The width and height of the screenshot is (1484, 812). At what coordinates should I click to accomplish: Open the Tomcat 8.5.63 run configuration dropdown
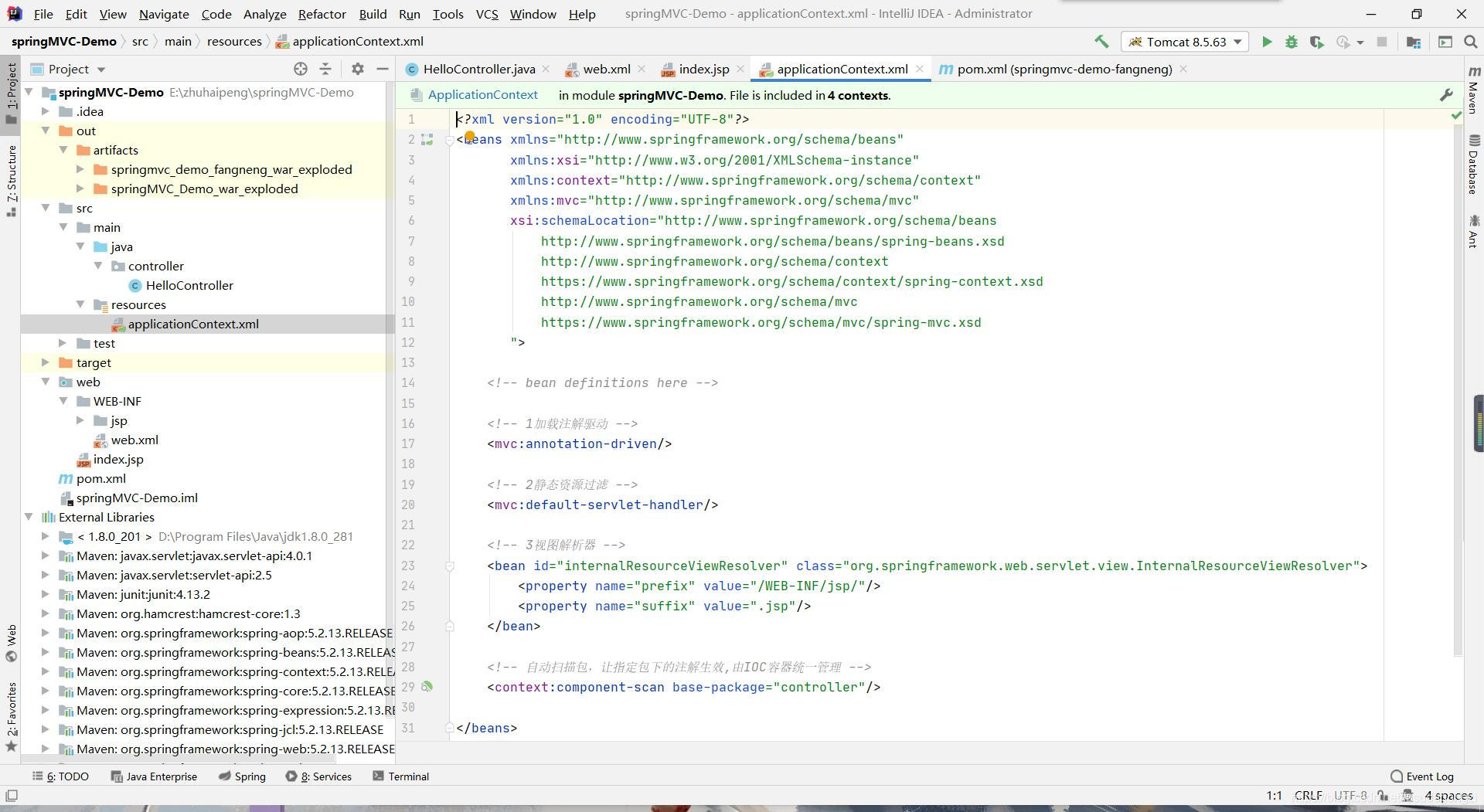tap(1184, 42)
